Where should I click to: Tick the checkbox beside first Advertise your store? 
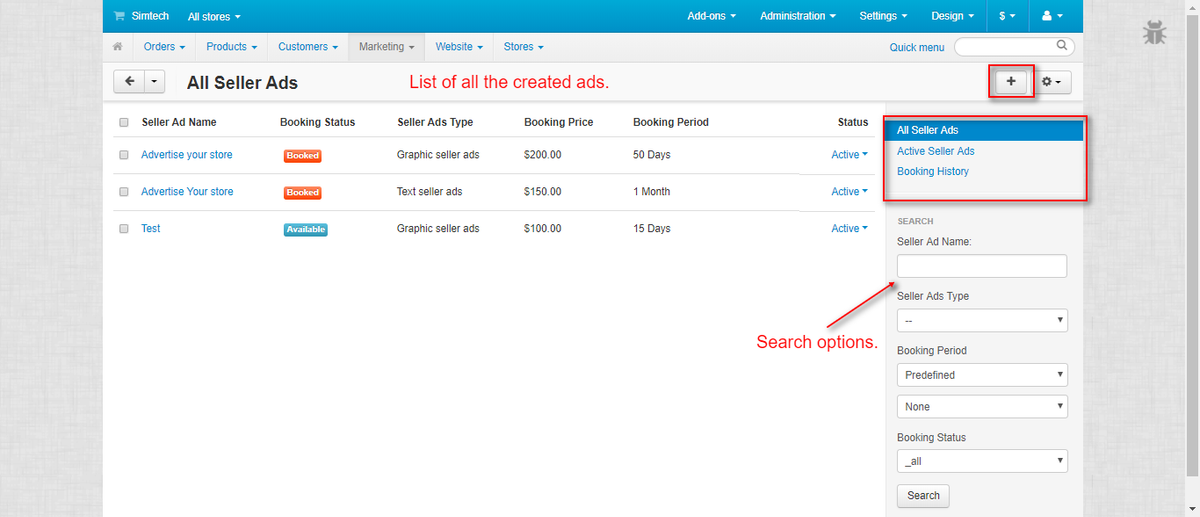[x=124, y=156]
